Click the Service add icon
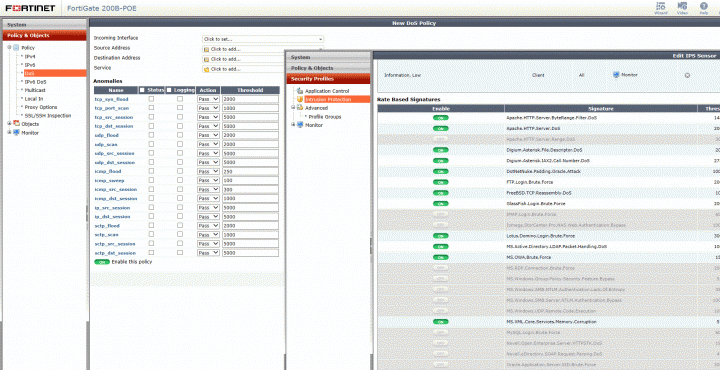Image resolution: width=720 pixels, height=370 pixels. coord(207,69)
